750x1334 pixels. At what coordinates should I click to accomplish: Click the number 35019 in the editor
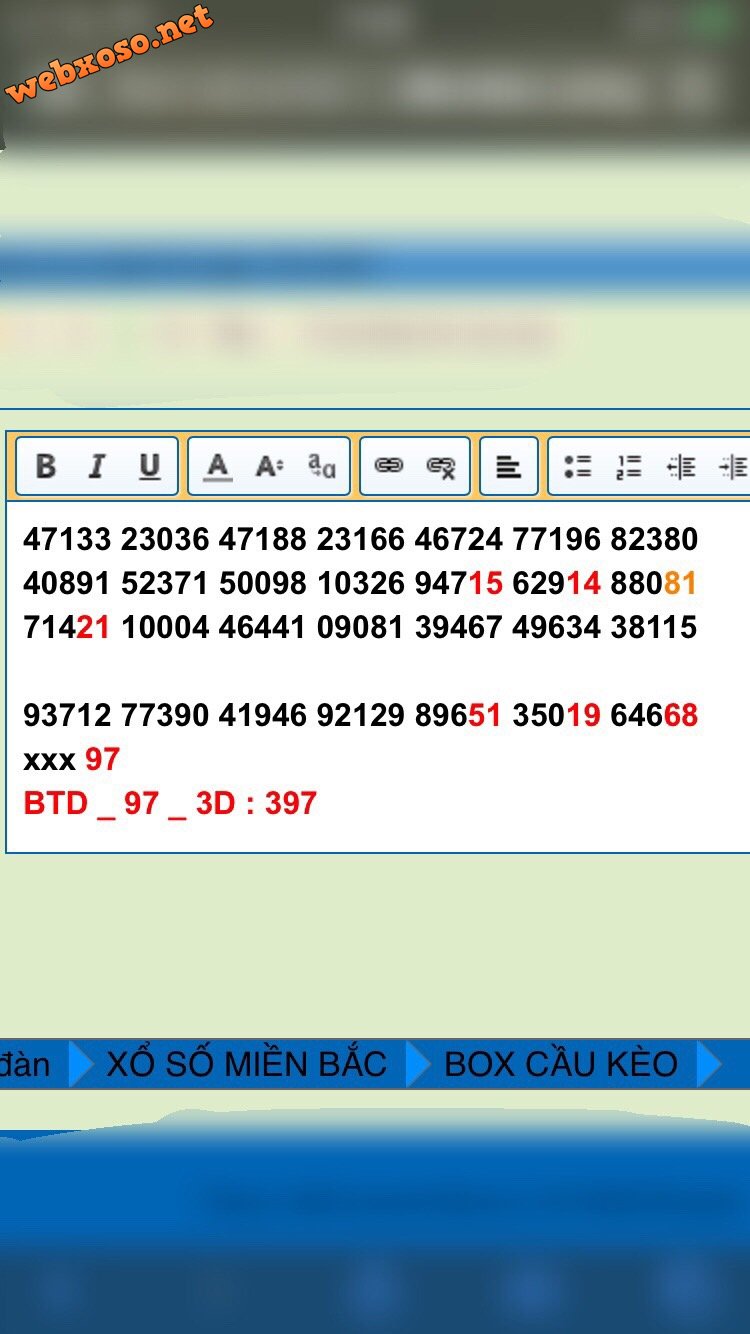click(557, 715)
